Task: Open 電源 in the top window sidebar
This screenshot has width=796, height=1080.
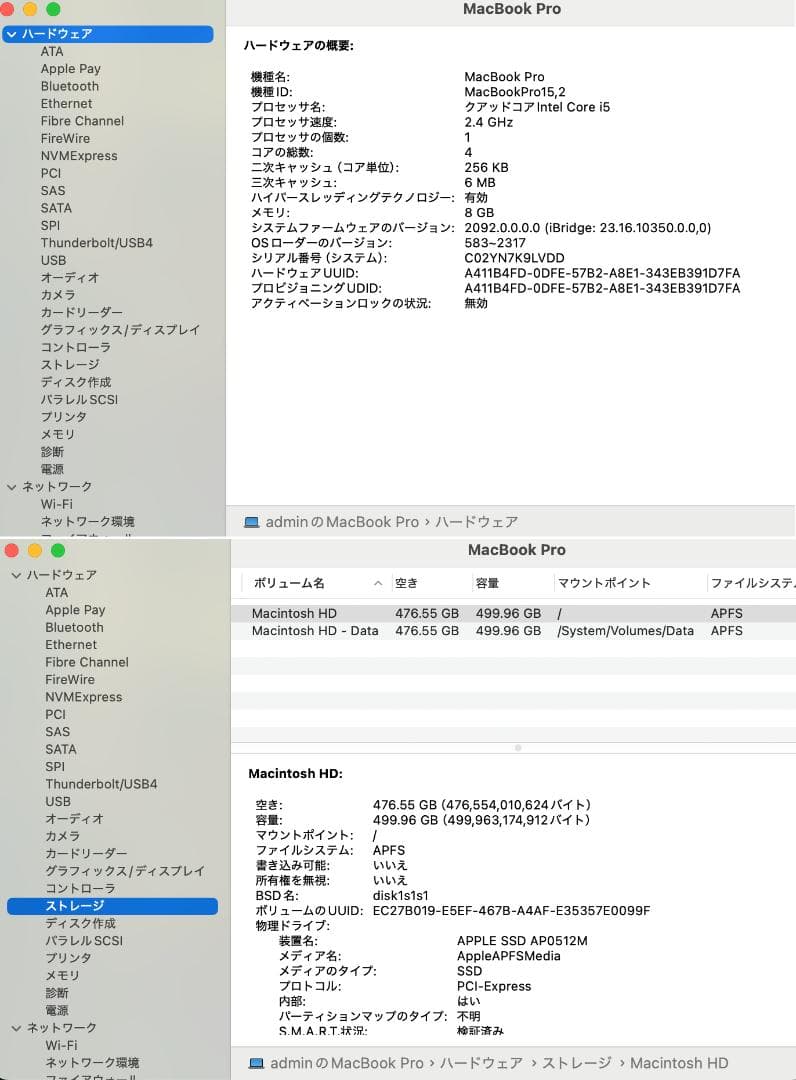Action: 52,469
